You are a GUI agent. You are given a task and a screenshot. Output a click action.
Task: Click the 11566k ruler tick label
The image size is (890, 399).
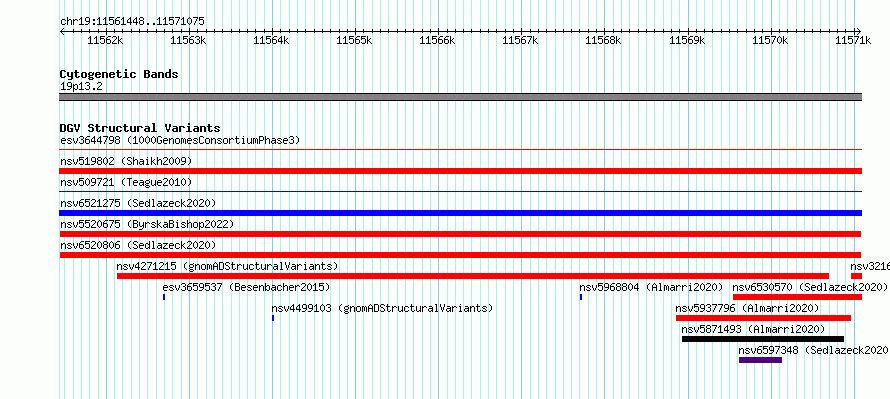point(438,40)
